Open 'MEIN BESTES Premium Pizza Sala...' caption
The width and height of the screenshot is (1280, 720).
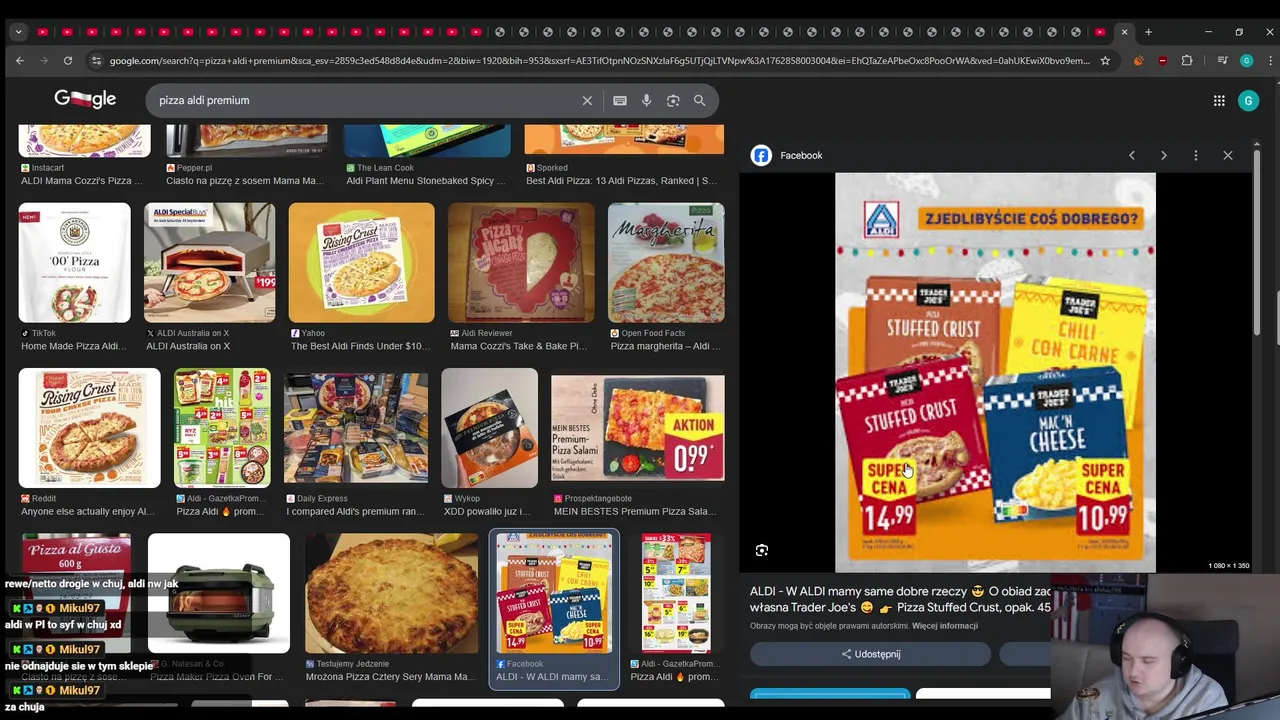[635, 511]
